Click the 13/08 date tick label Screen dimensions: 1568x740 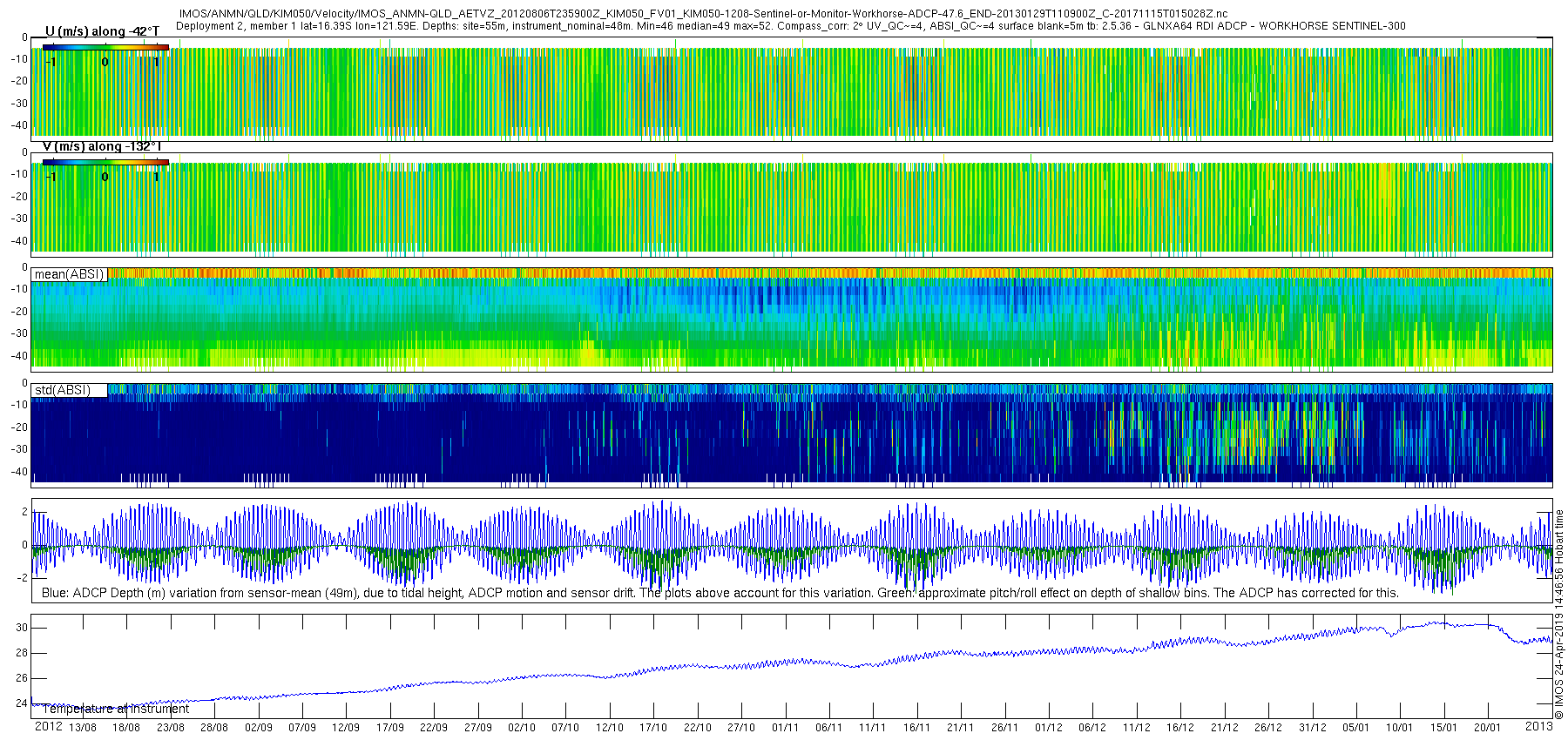tap(83, 728)
